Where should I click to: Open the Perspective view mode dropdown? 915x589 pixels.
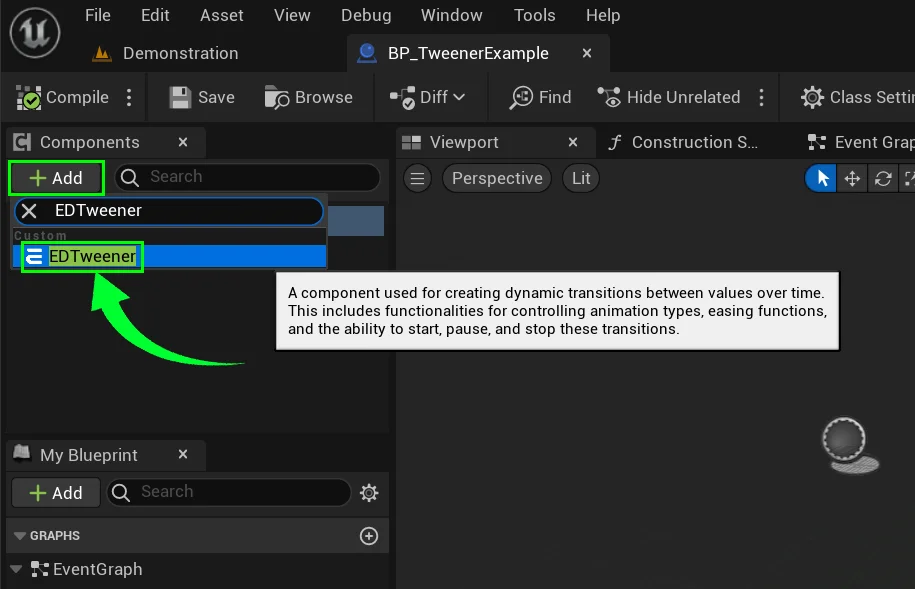[x=496, y=179]
